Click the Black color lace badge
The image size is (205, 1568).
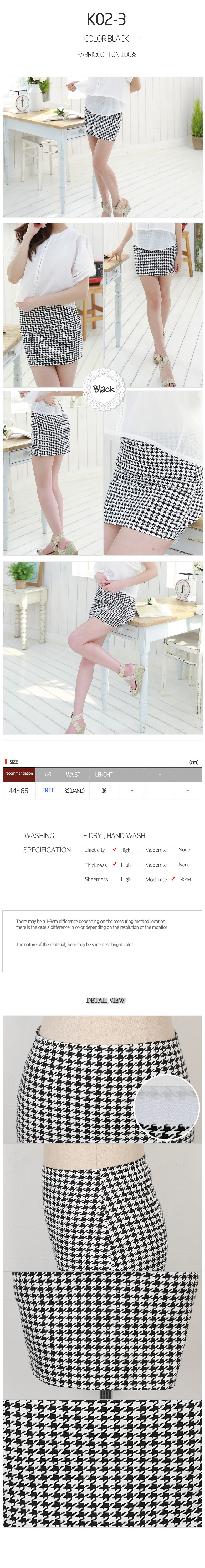point(103,388)
